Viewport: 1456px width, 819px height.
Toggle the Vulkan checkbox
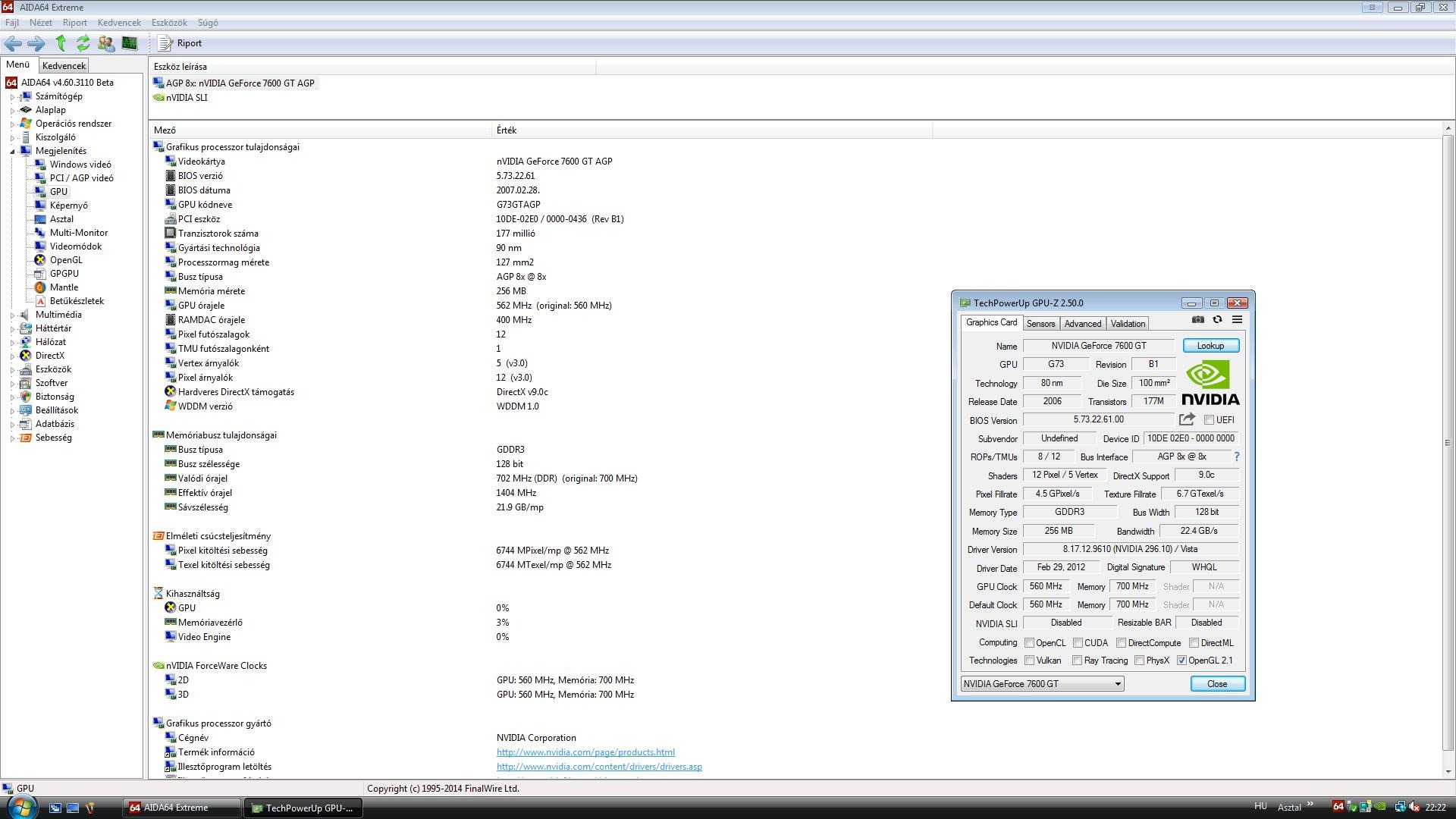[1029, 661]
